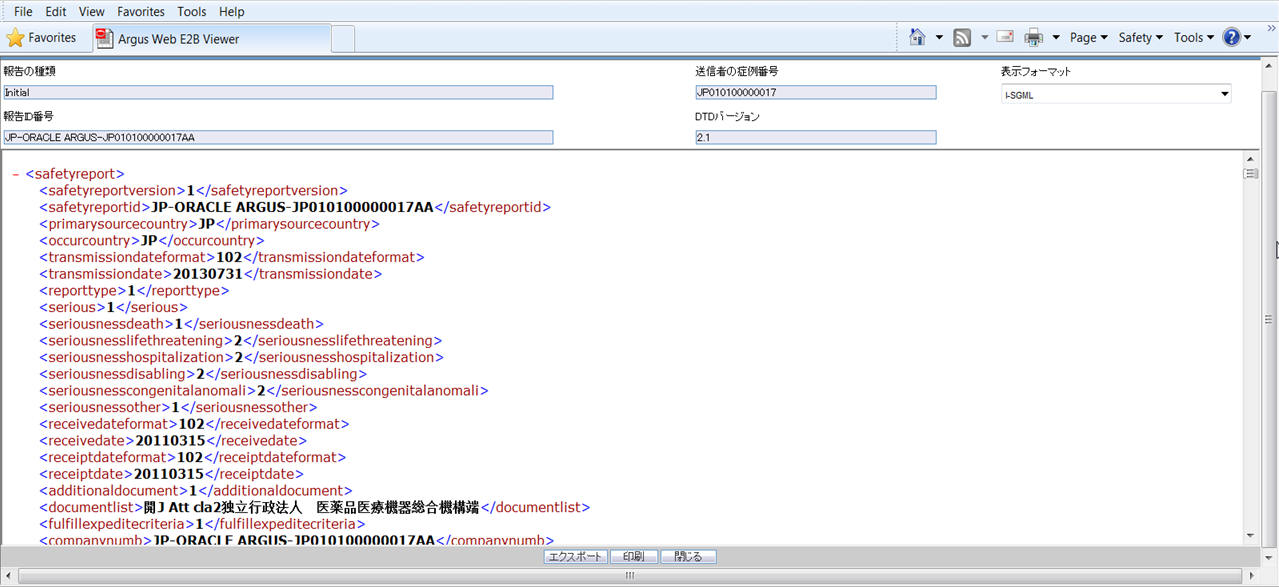Click the seriousnessdisabling line

coord(203,374)
